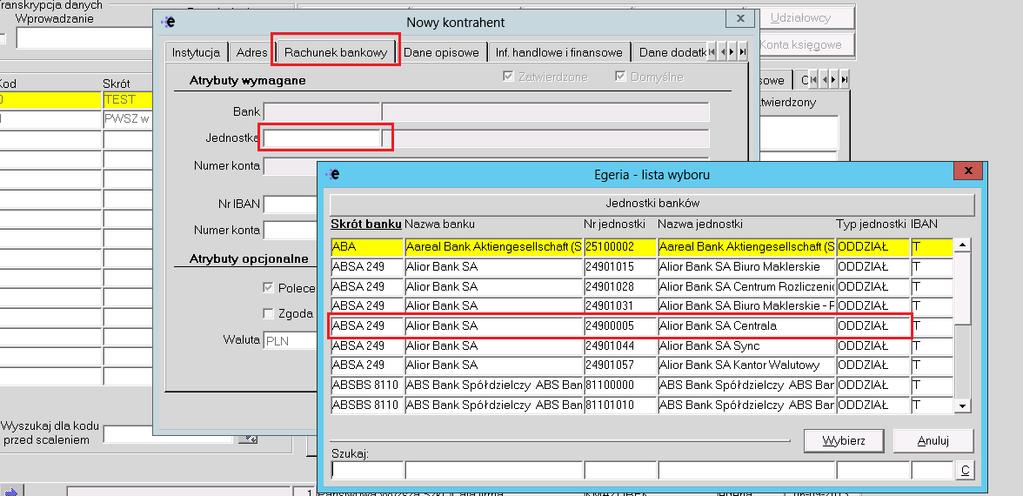Select the Dane dodatkowe tab
The width and height of the screenshot is (1023, 496).
click(x=670, y=53)
